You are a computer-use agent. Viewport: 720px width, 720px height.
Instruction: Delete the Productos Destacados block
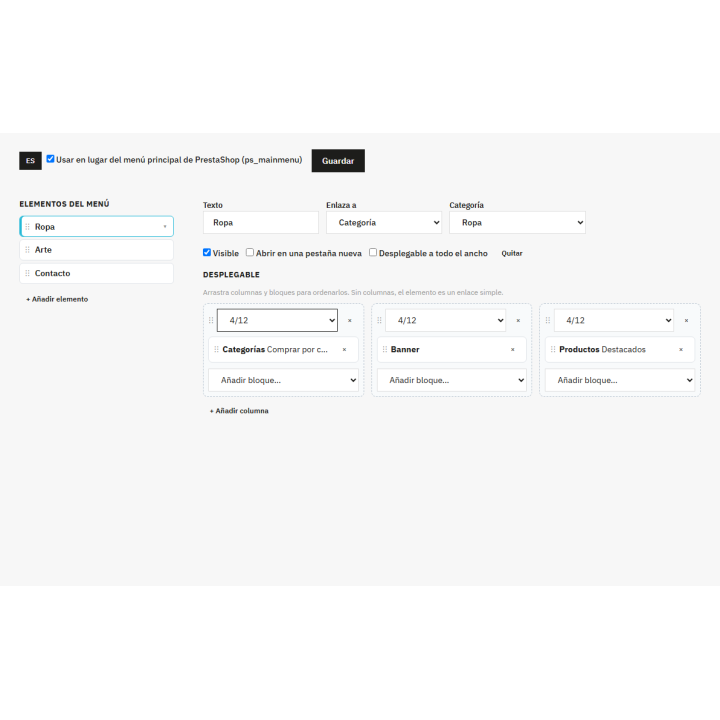point(681,349)
